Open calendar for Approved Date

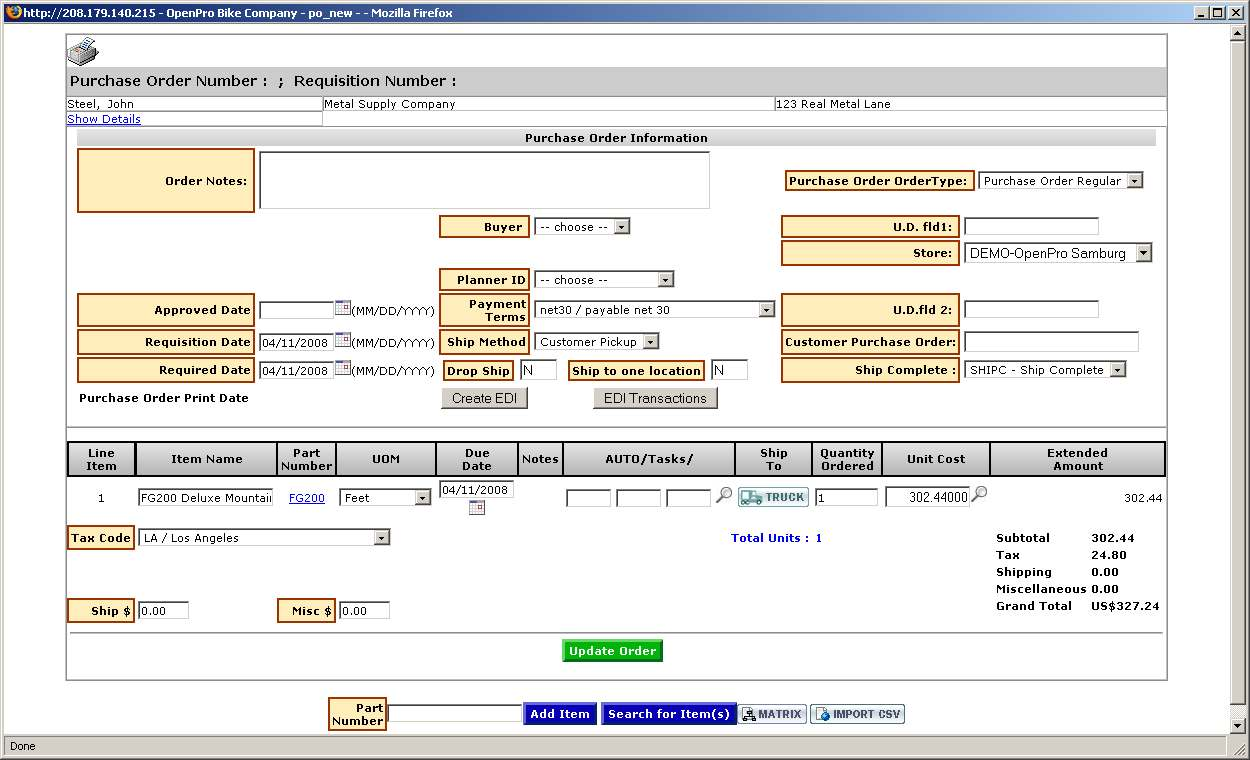tap(342, 308)
